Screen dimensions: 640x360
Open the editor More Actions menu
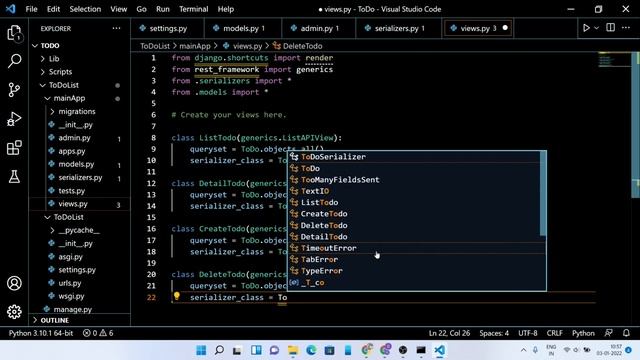626,28
